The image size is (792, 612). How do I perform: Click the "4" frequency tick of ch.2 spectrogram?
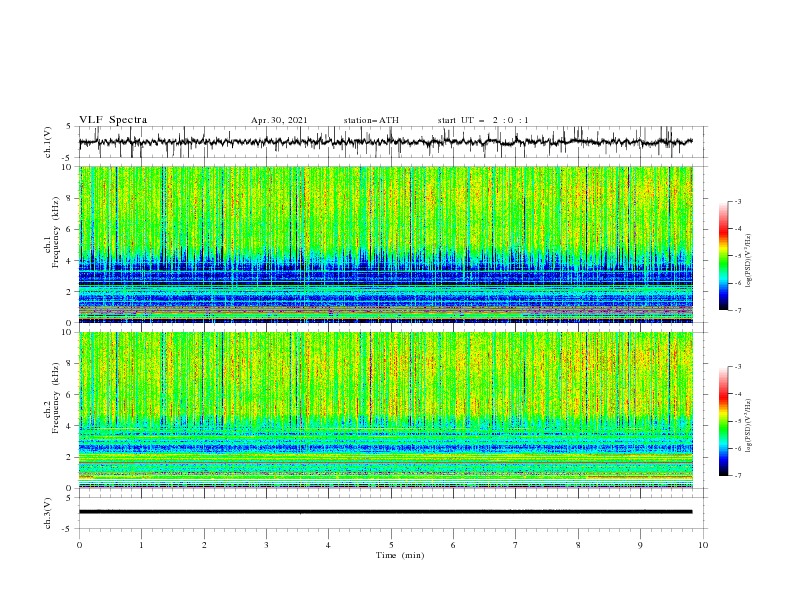point(71,426)
